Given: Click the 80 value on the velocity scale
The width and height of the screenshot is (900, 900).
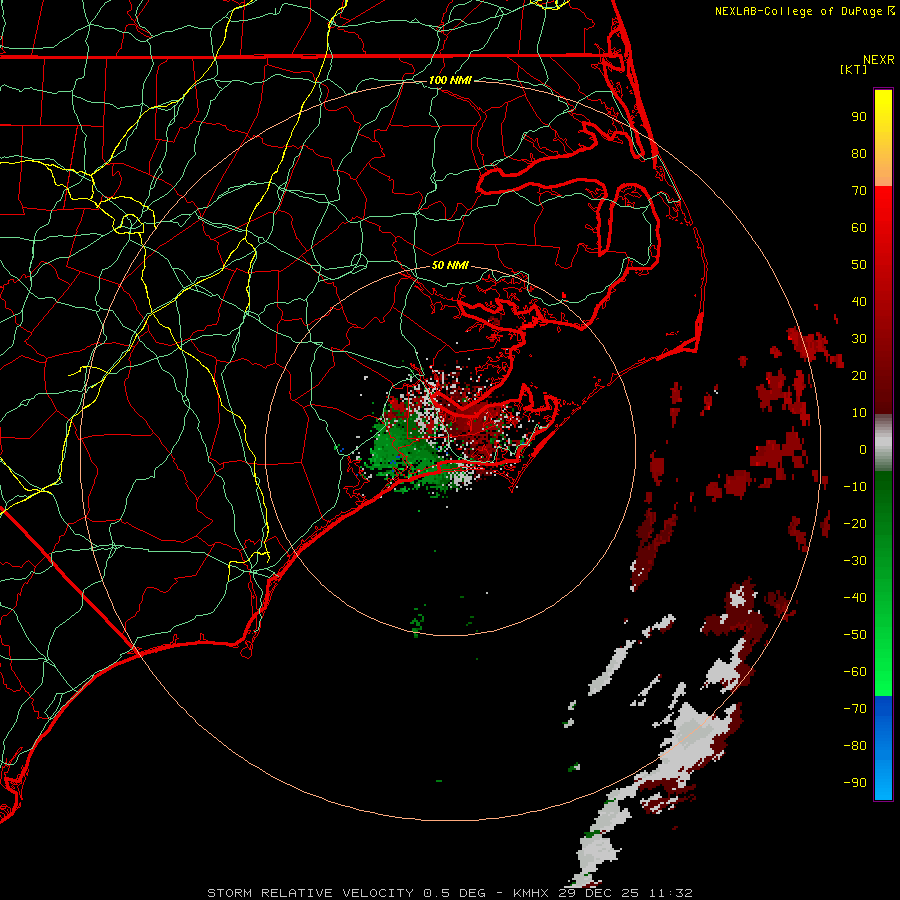Looking at the screenshot, I should click(x=859, y=154).
